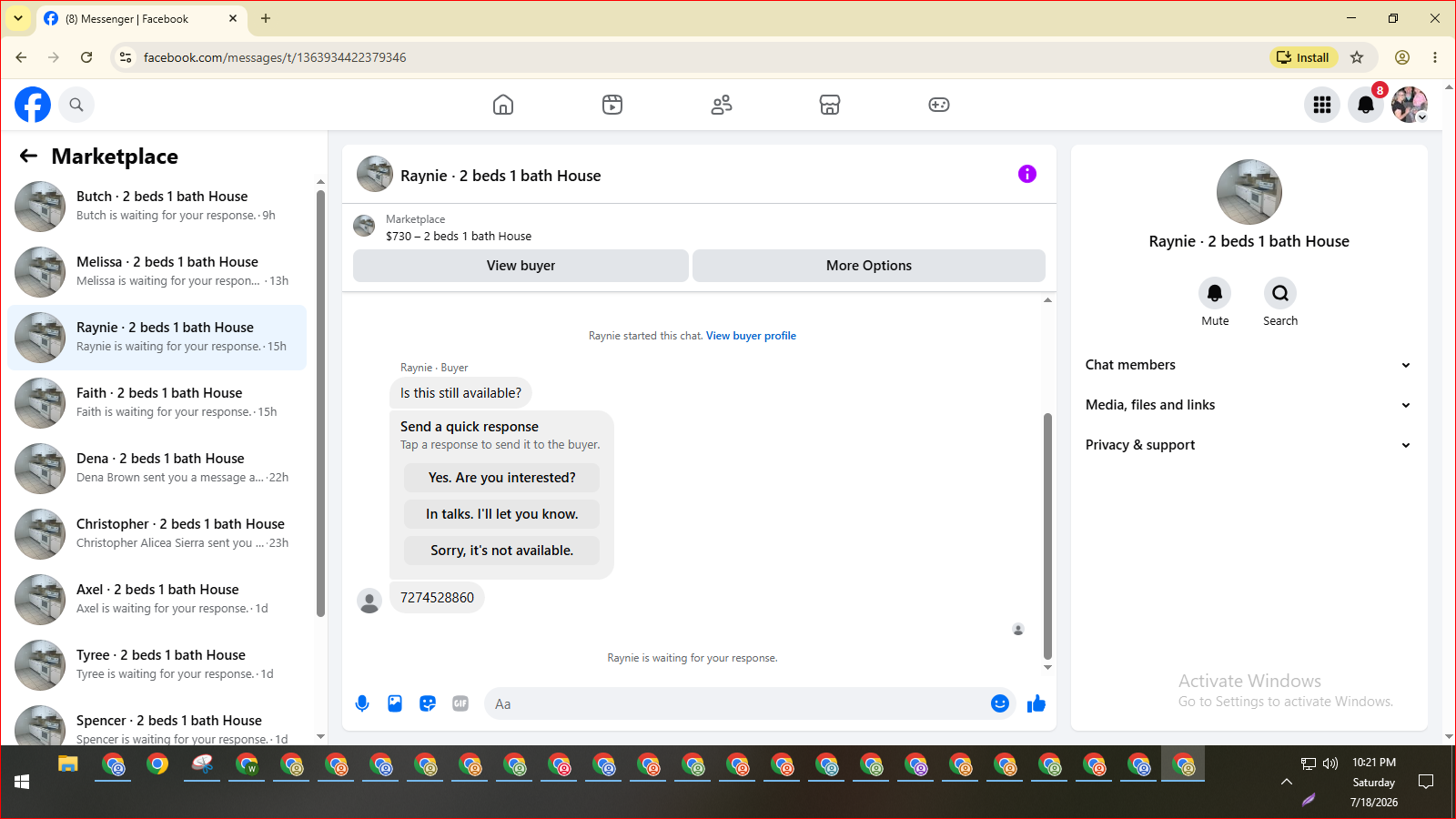Show hidden system tray icons
The width and height of the screenshot is (1456, 819).
coord(1287,782)
